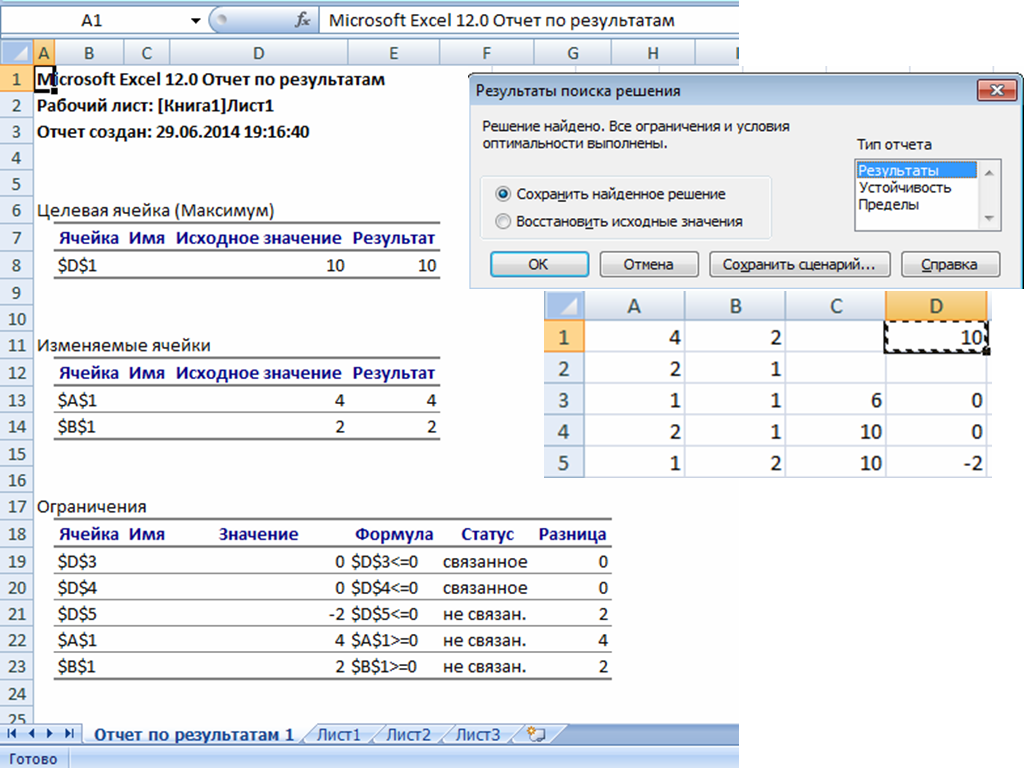This screenshot has height=768, width=1024.
Task: Click cell with Рабочий лист: [Книга1]Лист1
Action: 155,106
